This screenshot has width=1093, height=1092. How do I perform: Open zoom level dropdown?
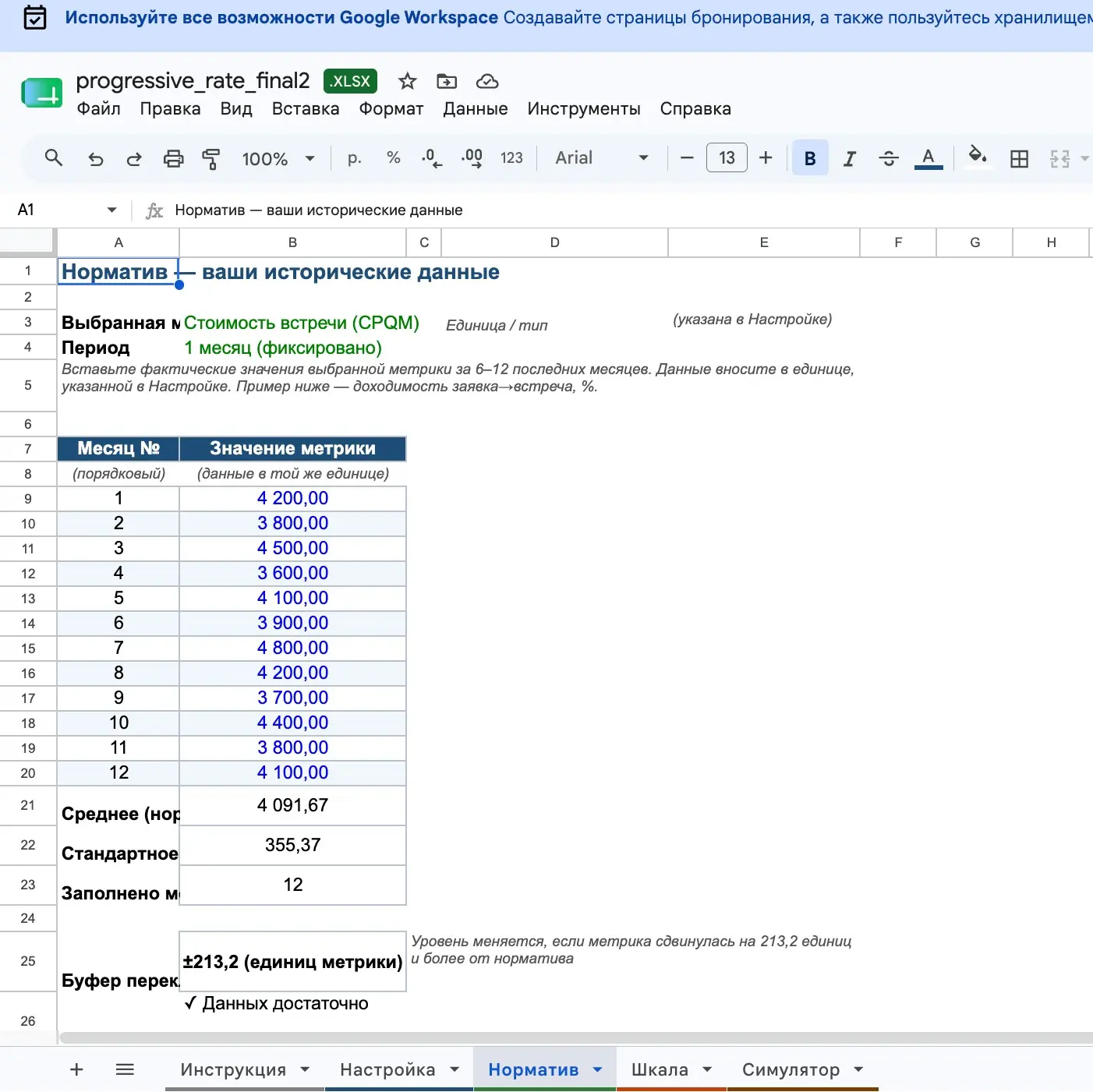[x=278, y=159]
